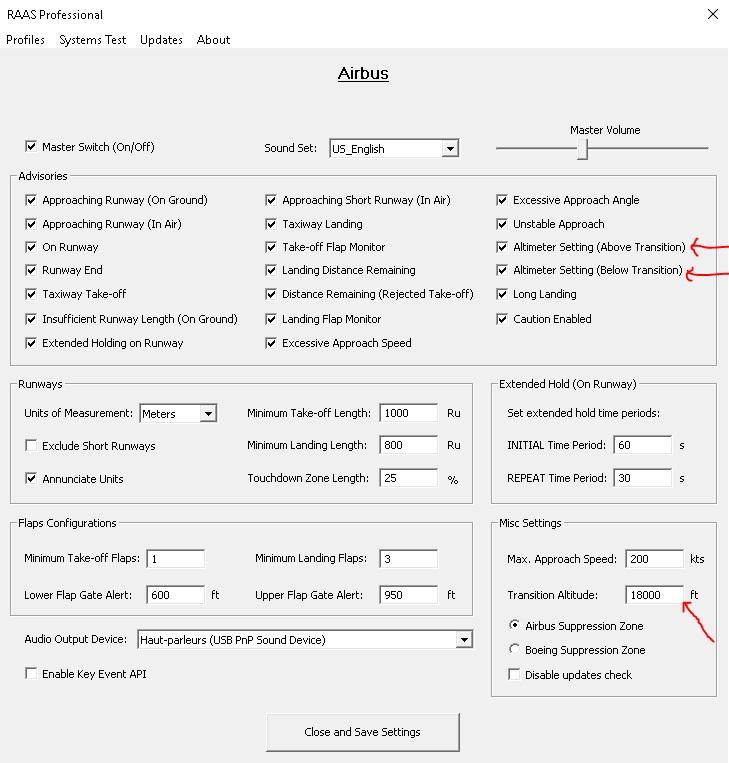This screenshot has width=729, height=763.
Task: Open the Systems Test menu
Action: click(92, 40)
